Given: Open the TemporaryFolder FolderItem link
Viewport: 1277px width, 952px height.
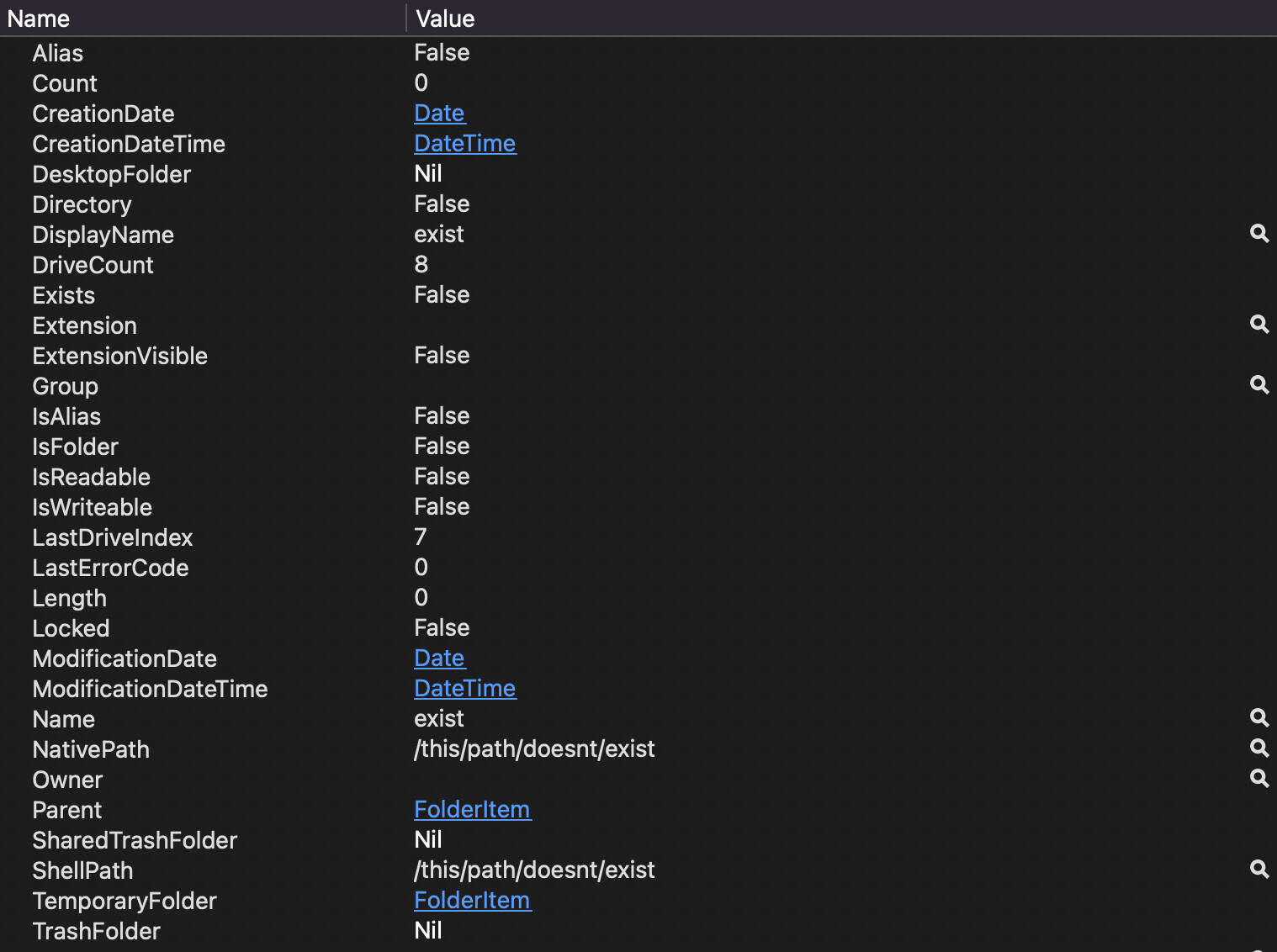Looking at the screenshot, I should coord(473,901).
